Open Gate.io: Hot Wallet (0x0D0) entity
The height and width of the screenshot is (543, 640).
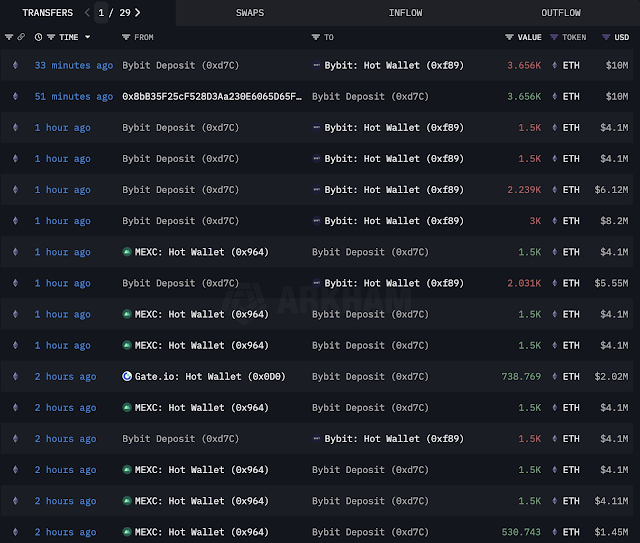click(x=210, y=376)
